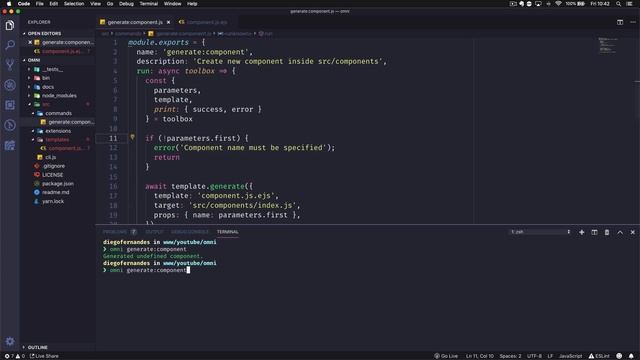This screenshot has height=360, width=640.
Task: Close generate:component.js in Open Editors list
Action: point(30,42)
